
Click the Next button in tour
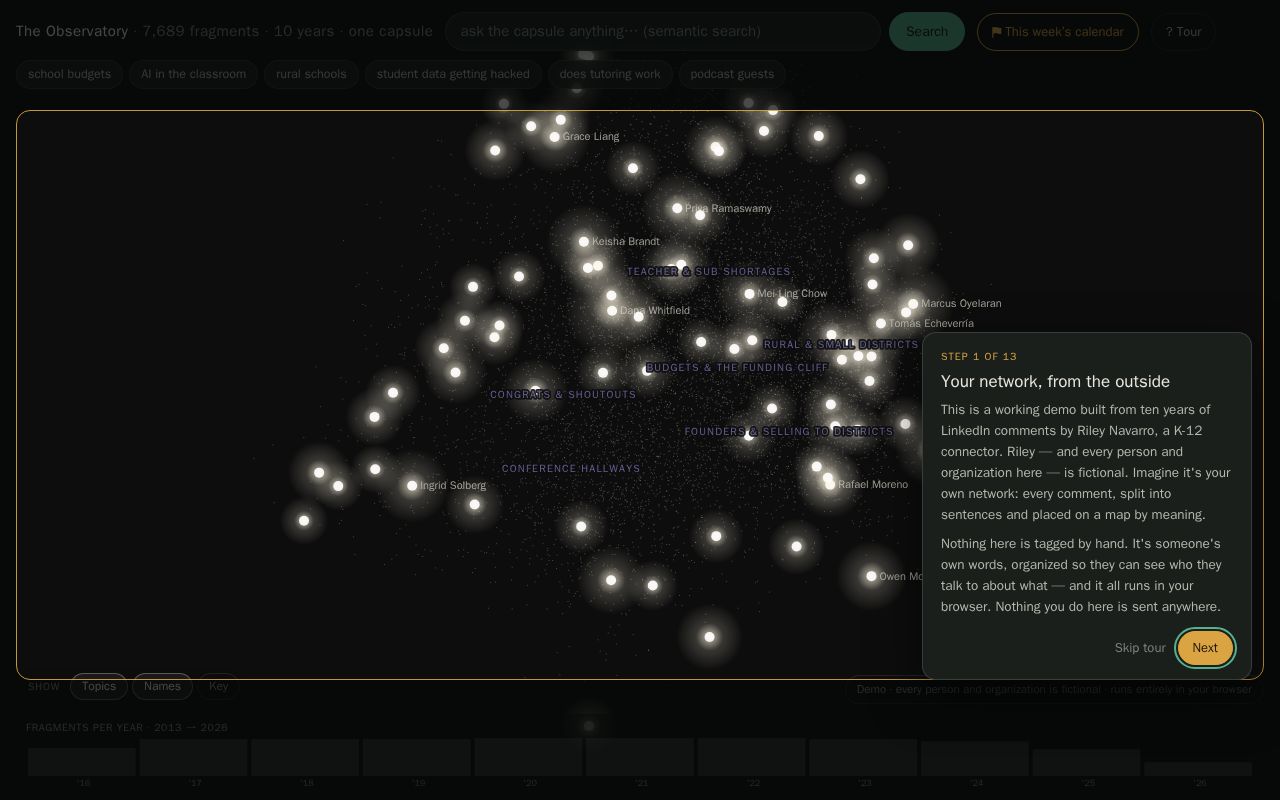(x=1205, y=648)
